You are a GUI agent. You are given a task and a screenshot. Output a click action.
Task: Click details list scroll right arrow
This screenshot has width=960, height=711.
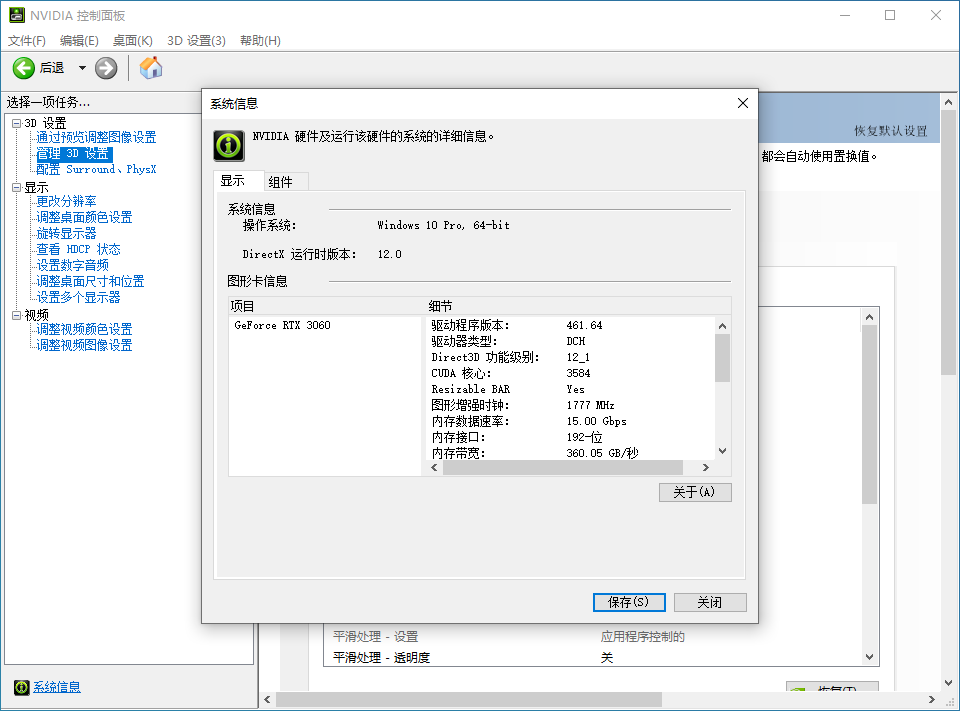[x=705, y=467]
